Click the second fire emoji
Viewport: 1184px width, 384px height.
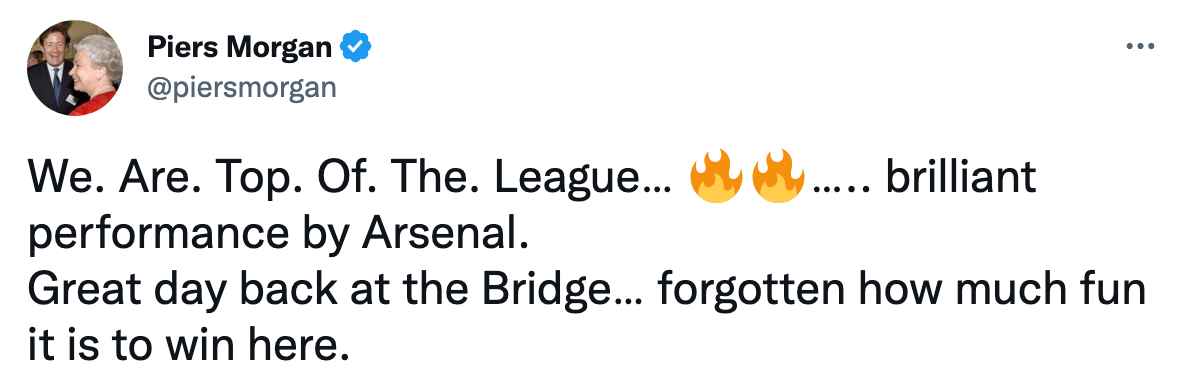pos(779,178)
